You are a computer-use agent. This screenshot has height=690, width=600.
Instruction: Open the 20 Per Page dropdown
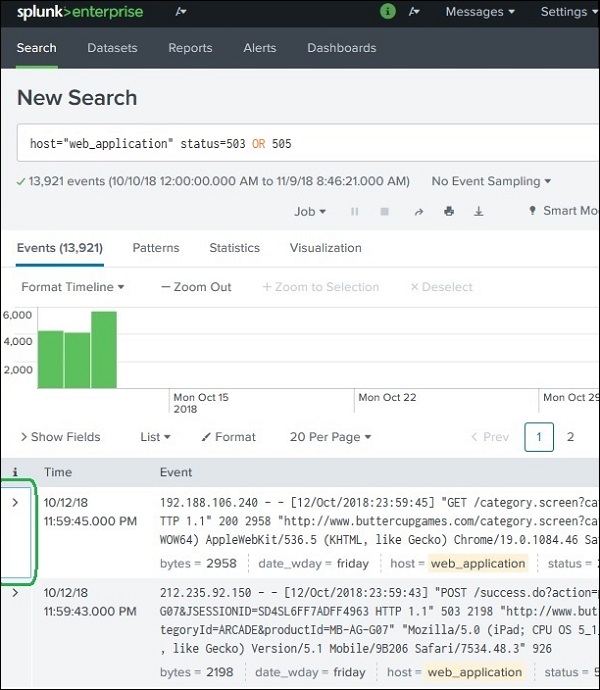[330, 437]
